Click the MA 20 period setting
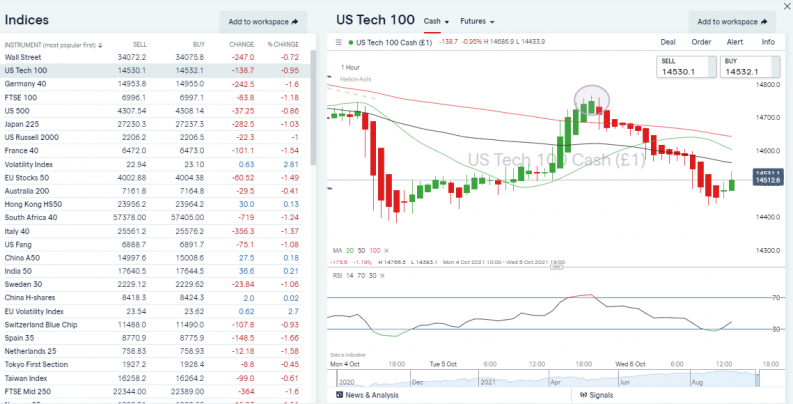Screen dimensions: 793x404 click(x=350, y=250)
